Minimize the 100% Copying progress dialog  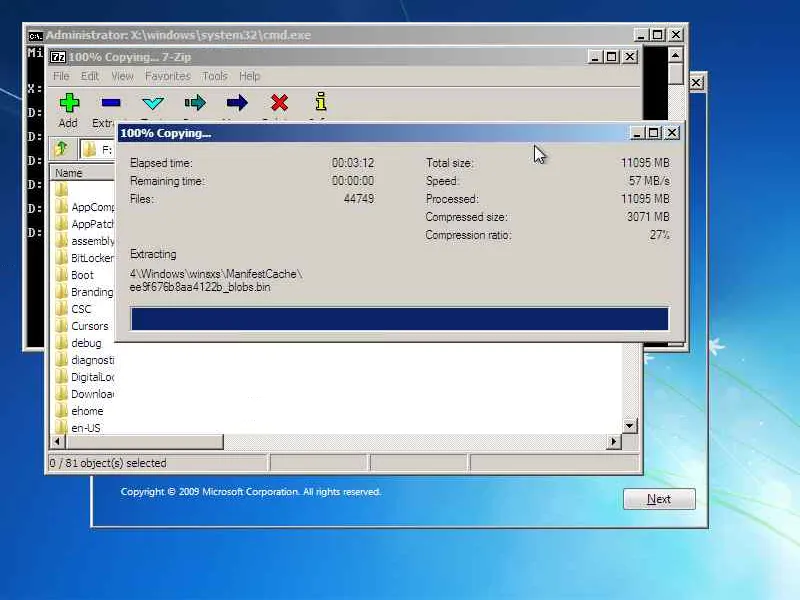[636, 134]
